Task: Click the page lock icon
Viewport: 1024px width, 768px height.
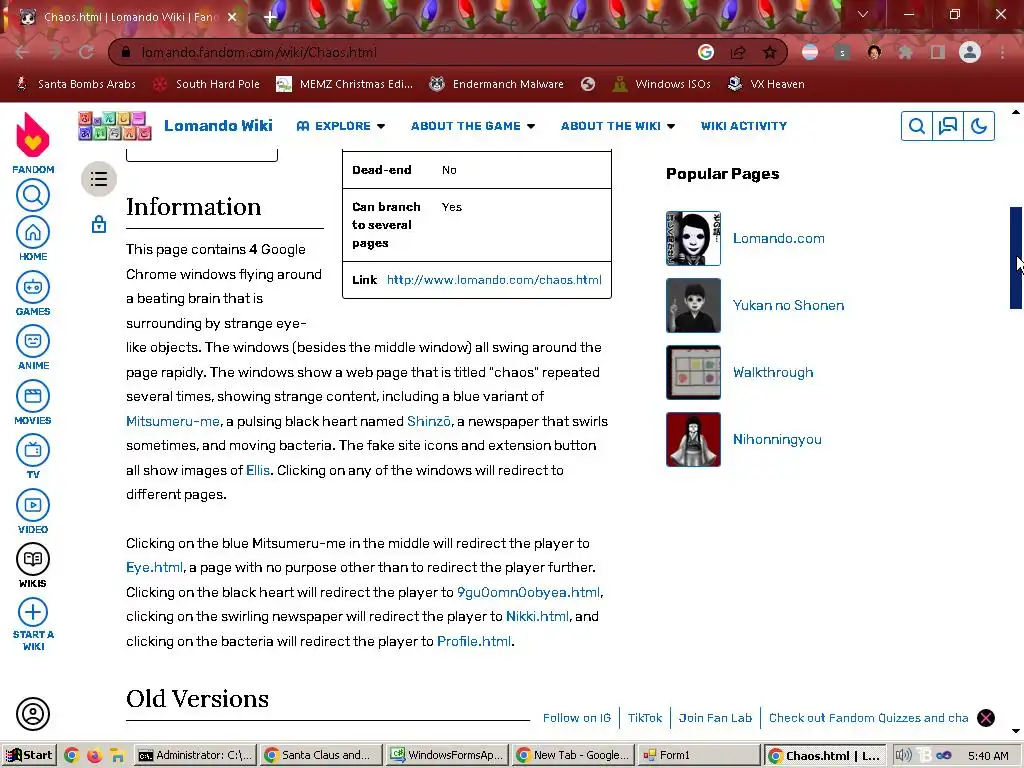Action: 99,225
